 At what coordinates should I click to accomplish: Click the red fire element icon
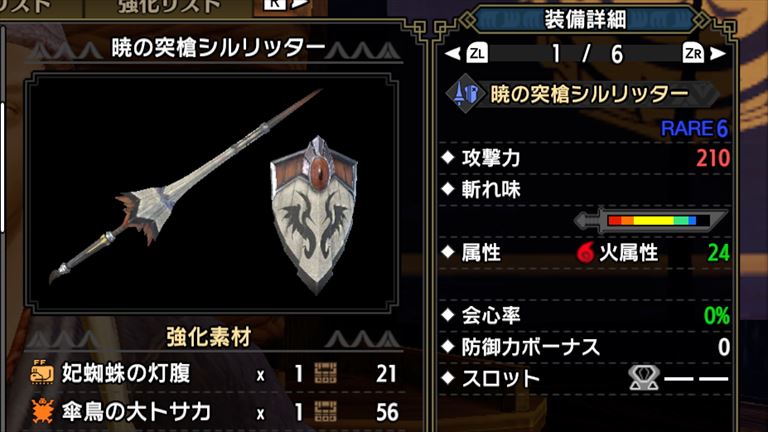[585, 253]
